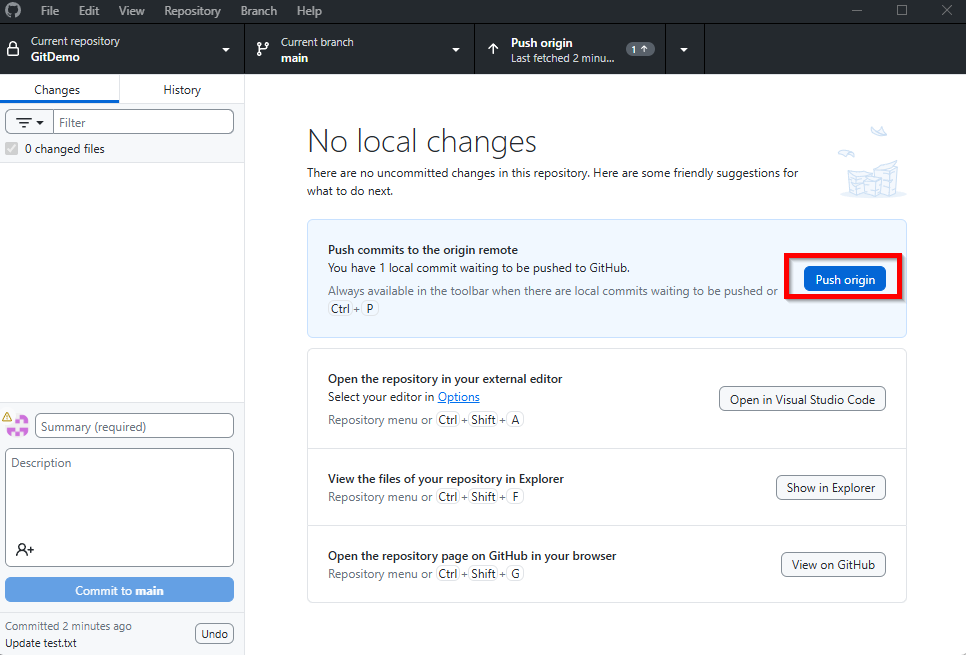Viewport: 966px width, 655px height.
Task: Follow the Options link
Action: [458, 397]
